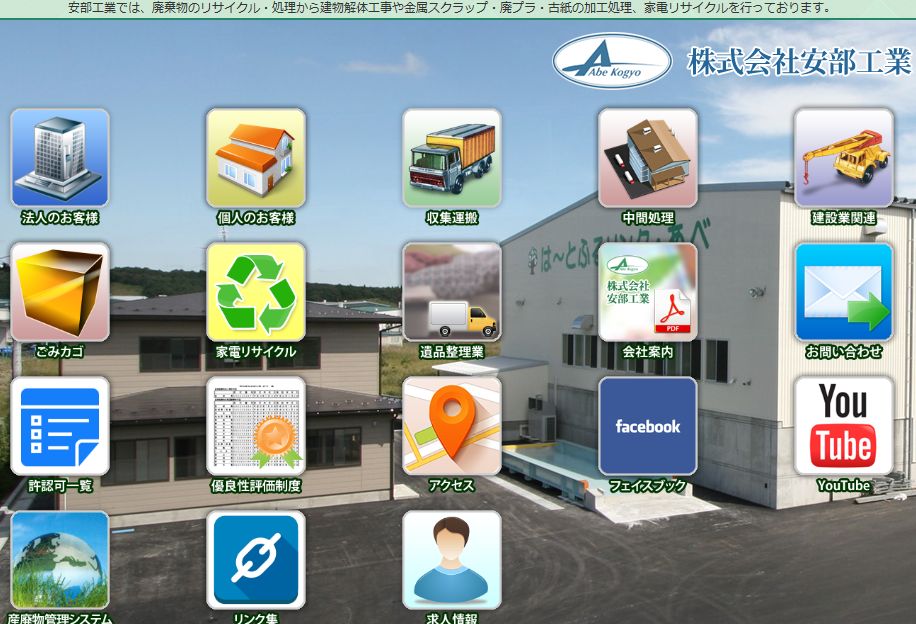The width and height of the screenshot is (916, 624).
Task: Open the ごみカゴ golden box icon
Action: tap(60, 292)
